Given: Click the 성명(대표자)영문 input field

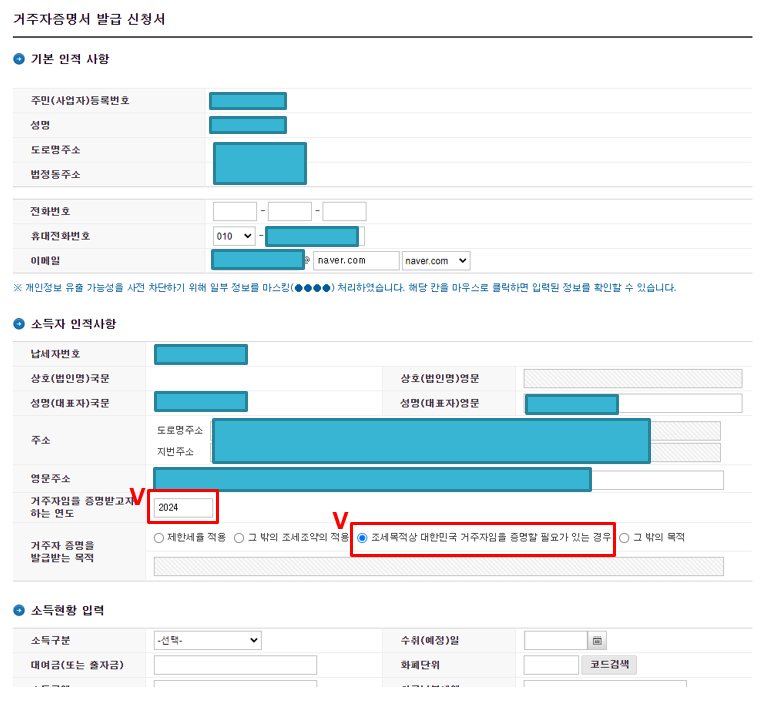Looking at the screenshot, I should pyautogui.click(x=633, y=404).
